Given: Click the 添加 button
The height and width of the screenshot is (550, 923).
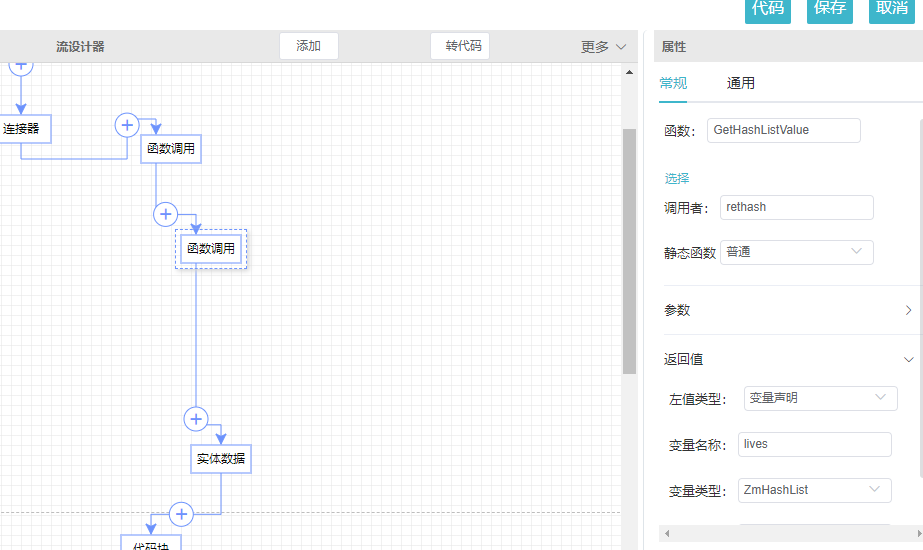Looking at the screenshot, I should (309, 46).
